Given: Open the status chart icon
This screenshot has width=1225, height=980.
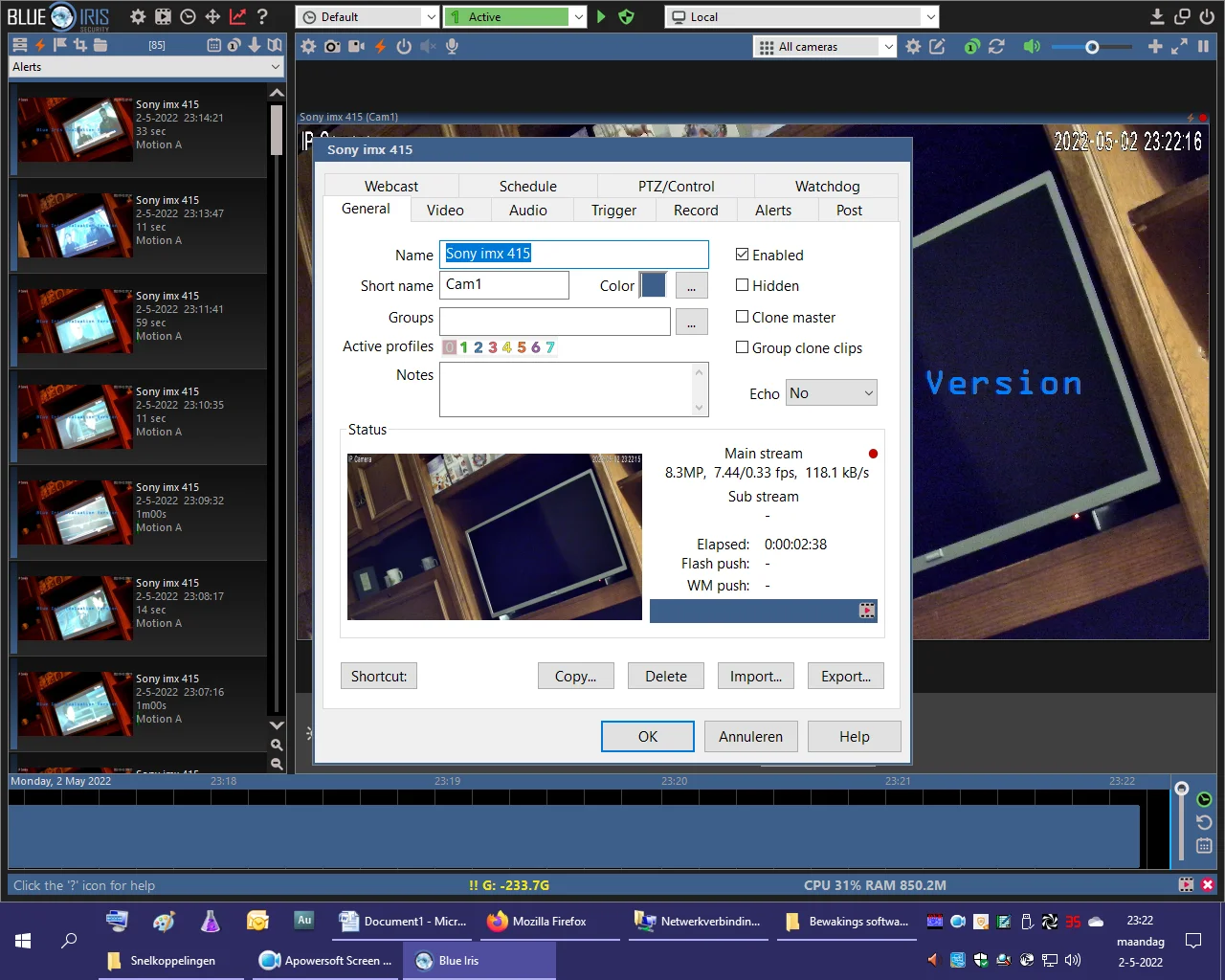Looking at the screenshot, I should click(237, 16).
